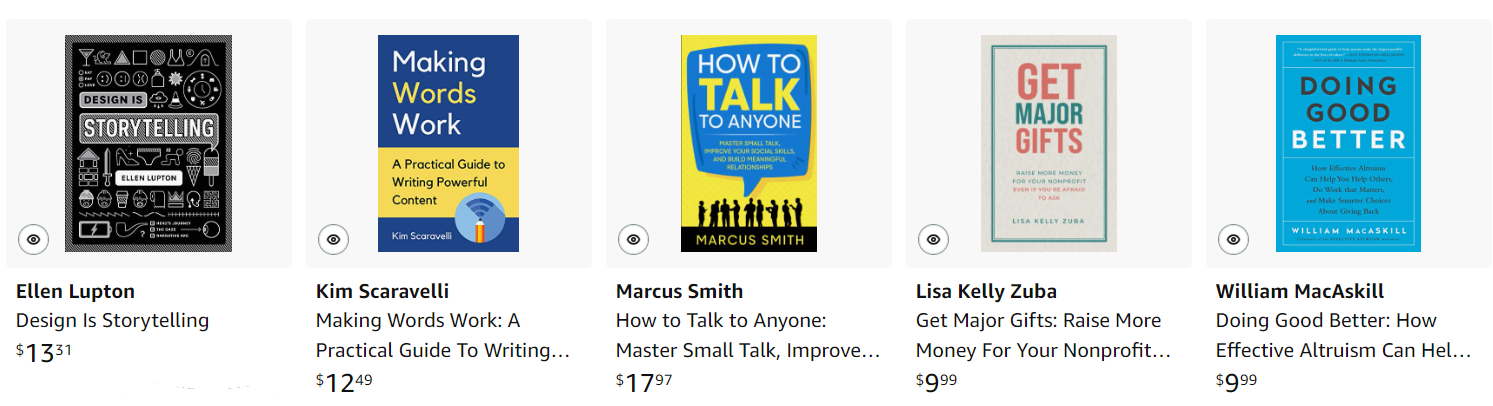The width and height of the screenshot is (1493, 406).
Task: Open the Making Words Work cover image
Action: (448, 143)
